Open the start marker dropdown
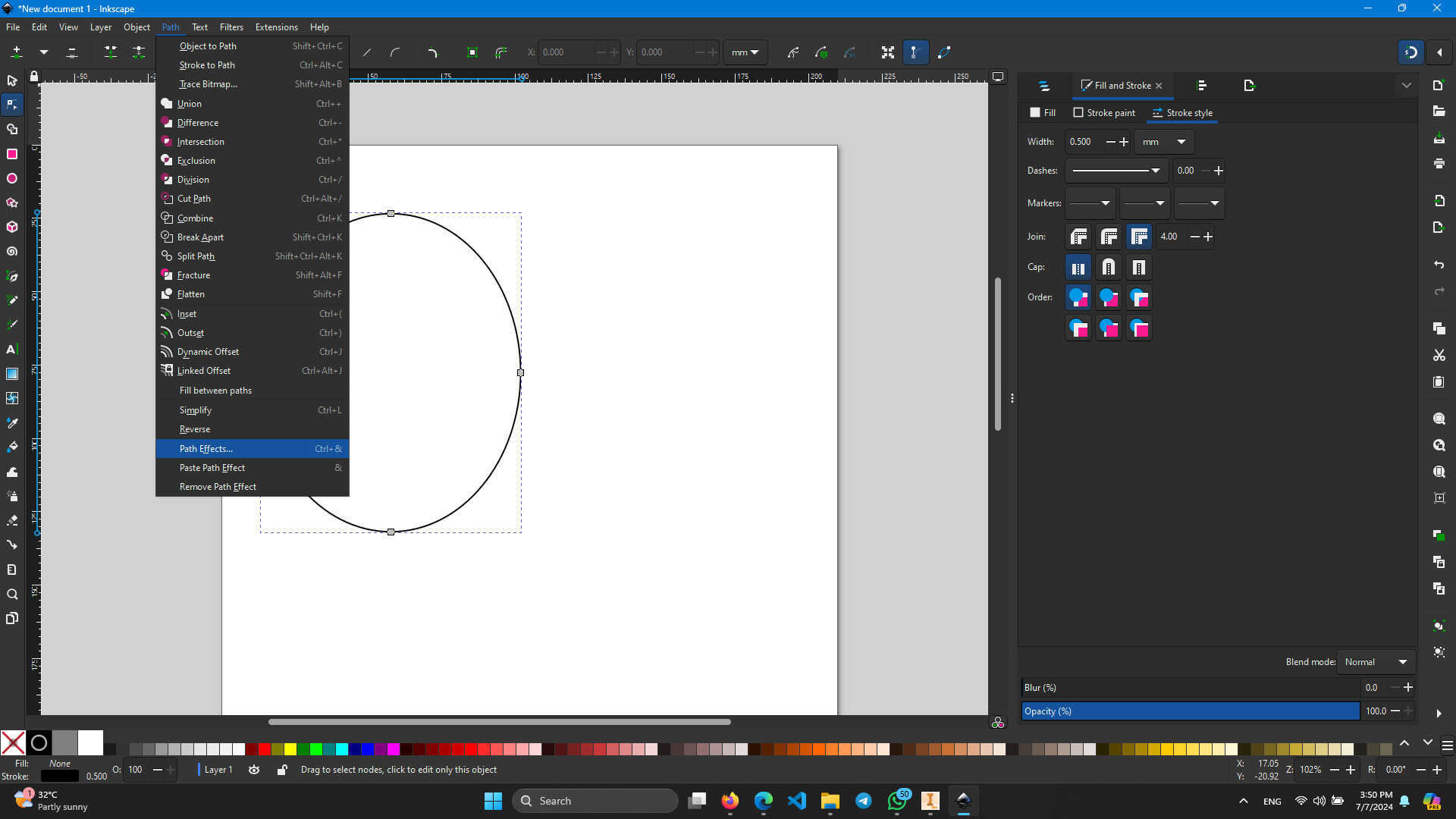This screenshot has width=1456, height=819. (1090, 203)
